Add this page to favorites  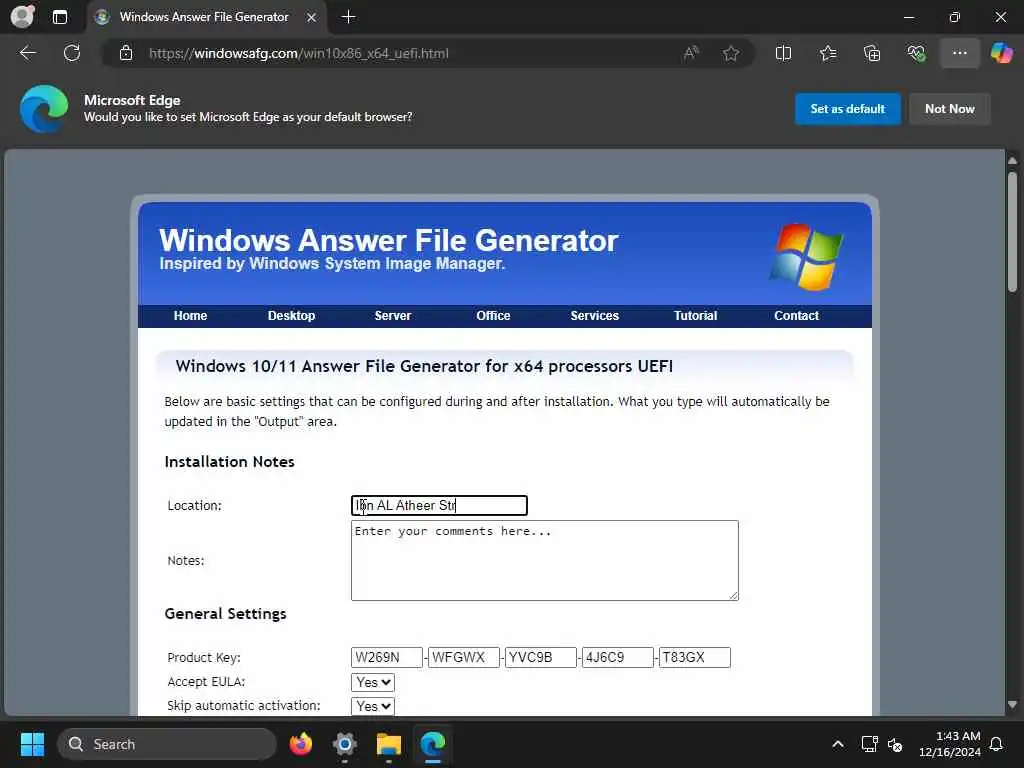click(x=731, y=53)
